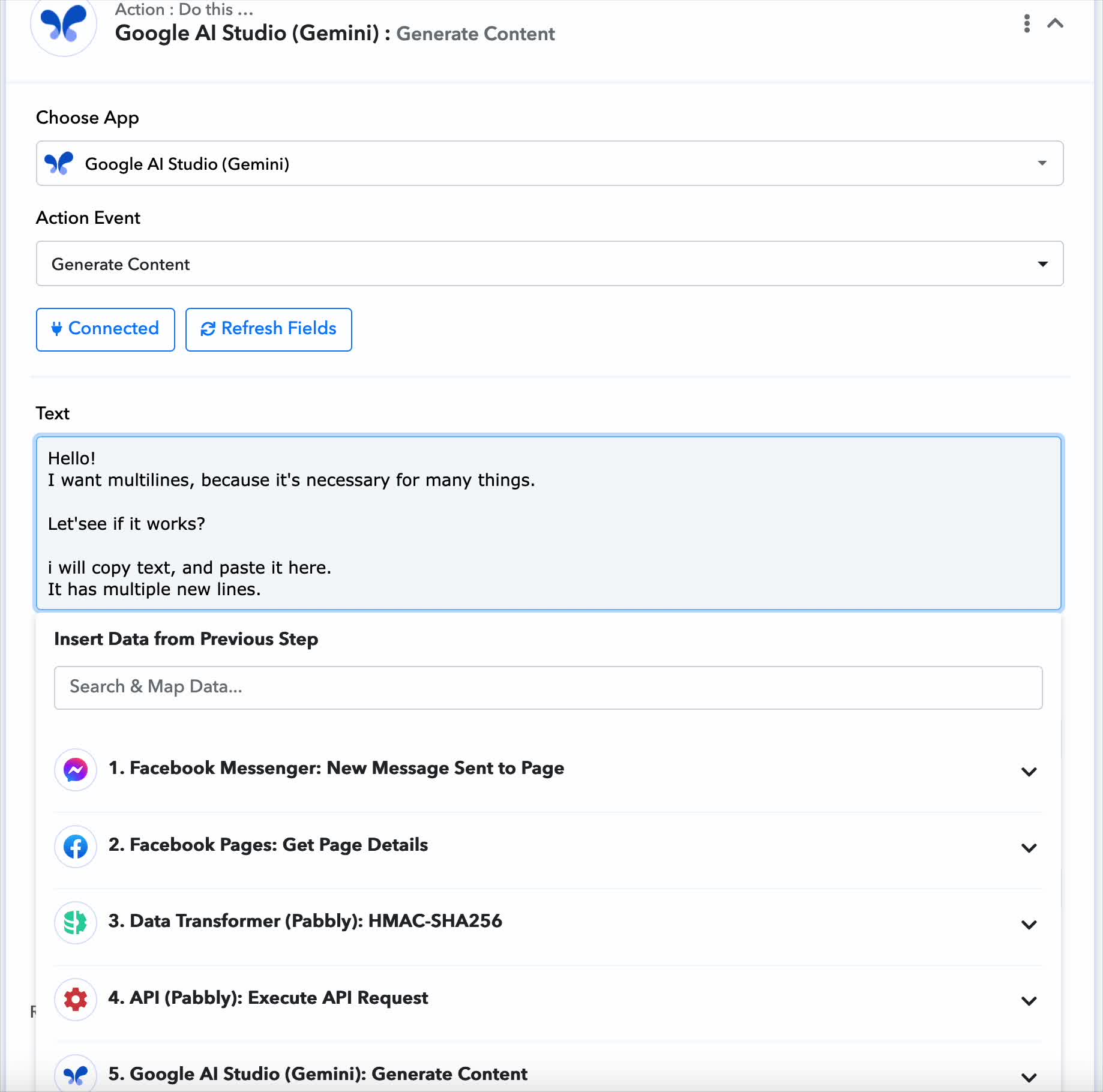1103x1092 pixels.
Task: Expand Data Transformer HMAC-SHA256 step data
Action: [x=1029, y=924]
